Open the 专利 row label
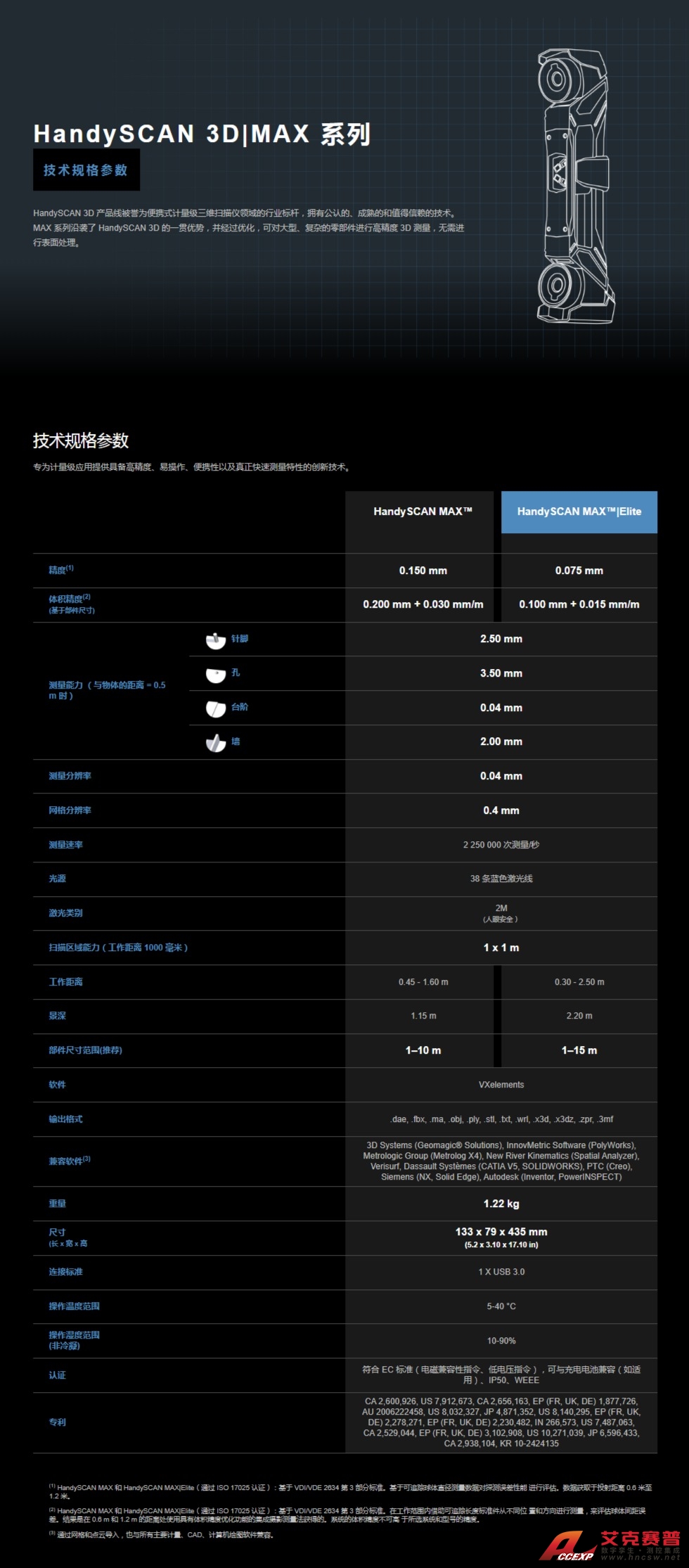Screen dimensions: 689x1568 pyautogui.click(x=57, y=1422)
